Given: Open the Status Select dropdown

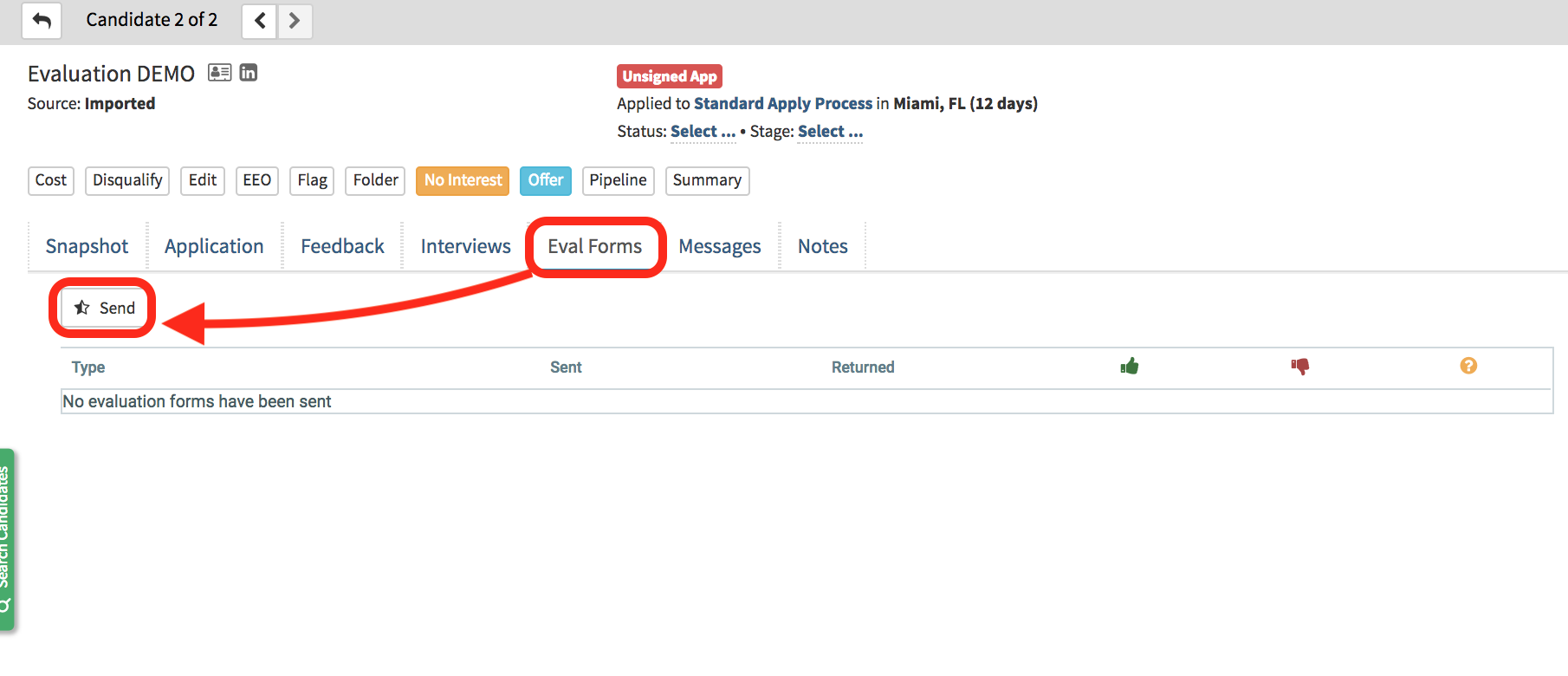Looking at the screenshot, I should 703,132.
